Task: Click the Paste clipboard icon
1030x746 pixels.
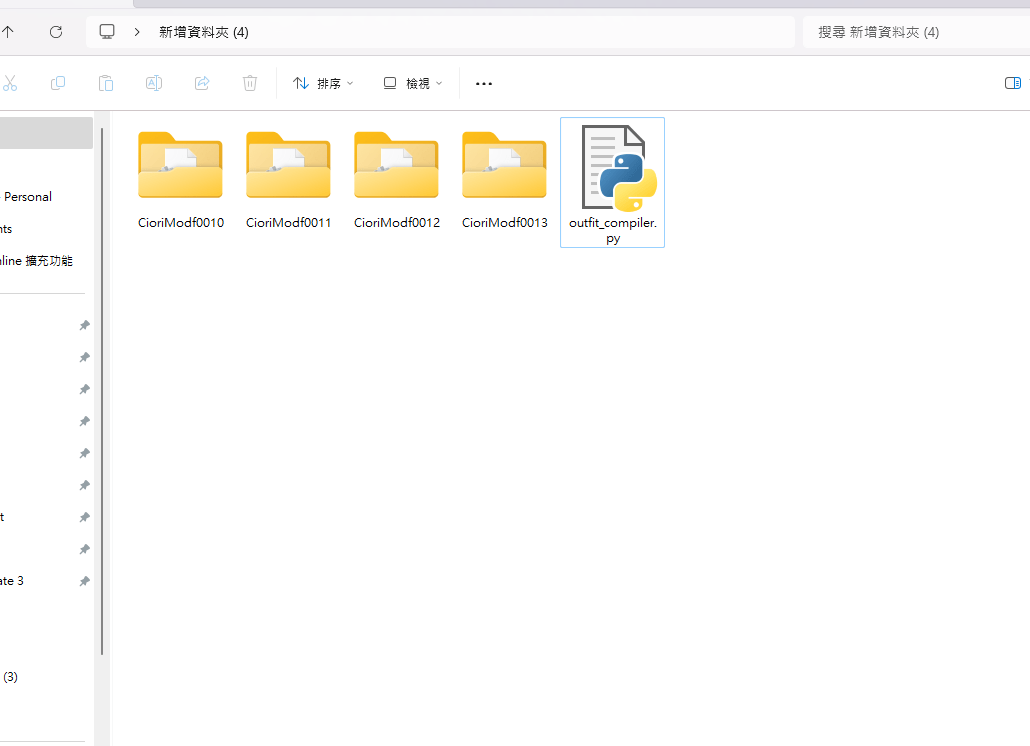Action: point(106,83)
